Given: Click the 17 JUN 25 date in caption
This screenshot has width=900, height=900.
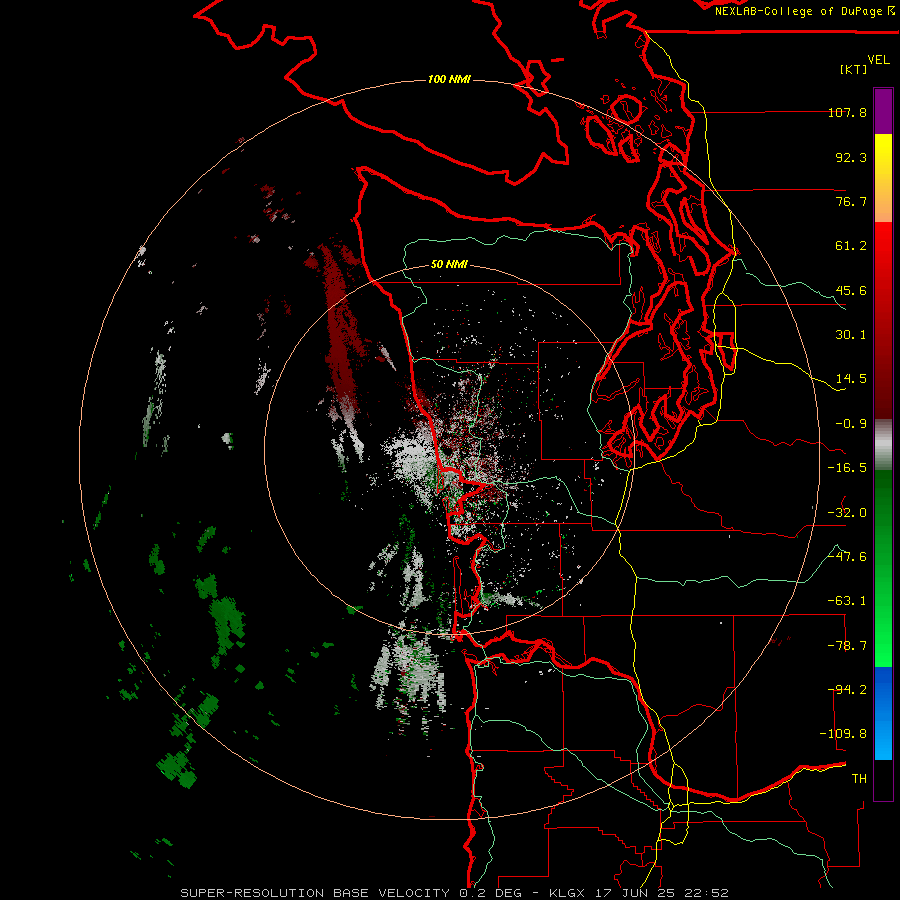Looking at the screenshot, I should click(x=633, y=893).
